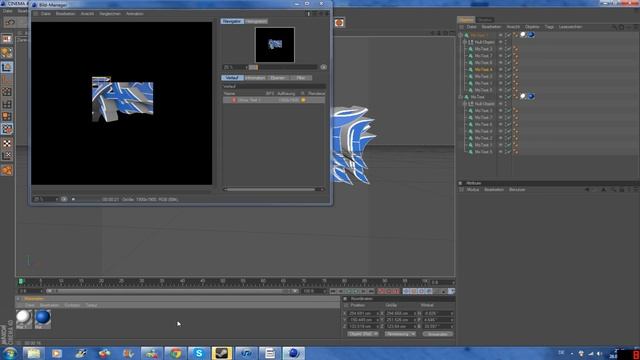Toggle the green checkmark on highlighted MoText.4 row
640x360 pixels.
coord(509,70)
